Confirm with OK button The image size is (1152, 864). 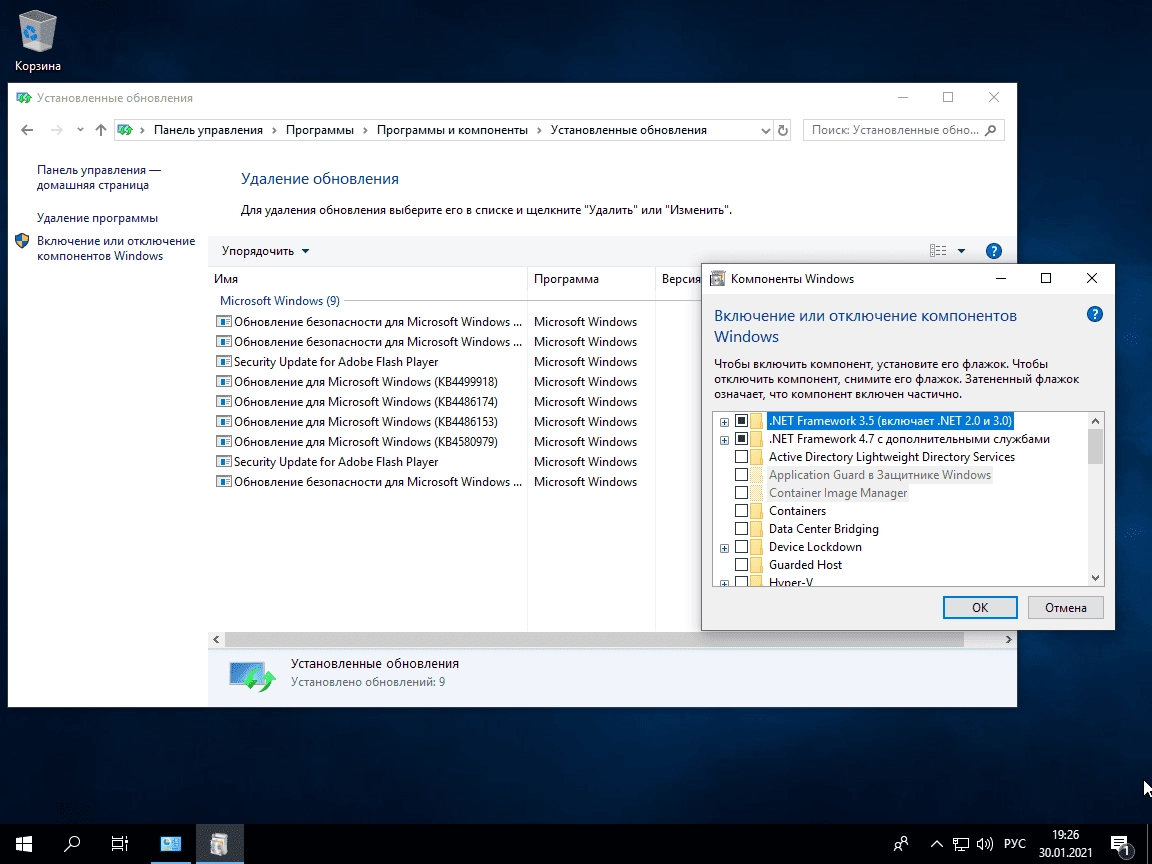point(980,608)
